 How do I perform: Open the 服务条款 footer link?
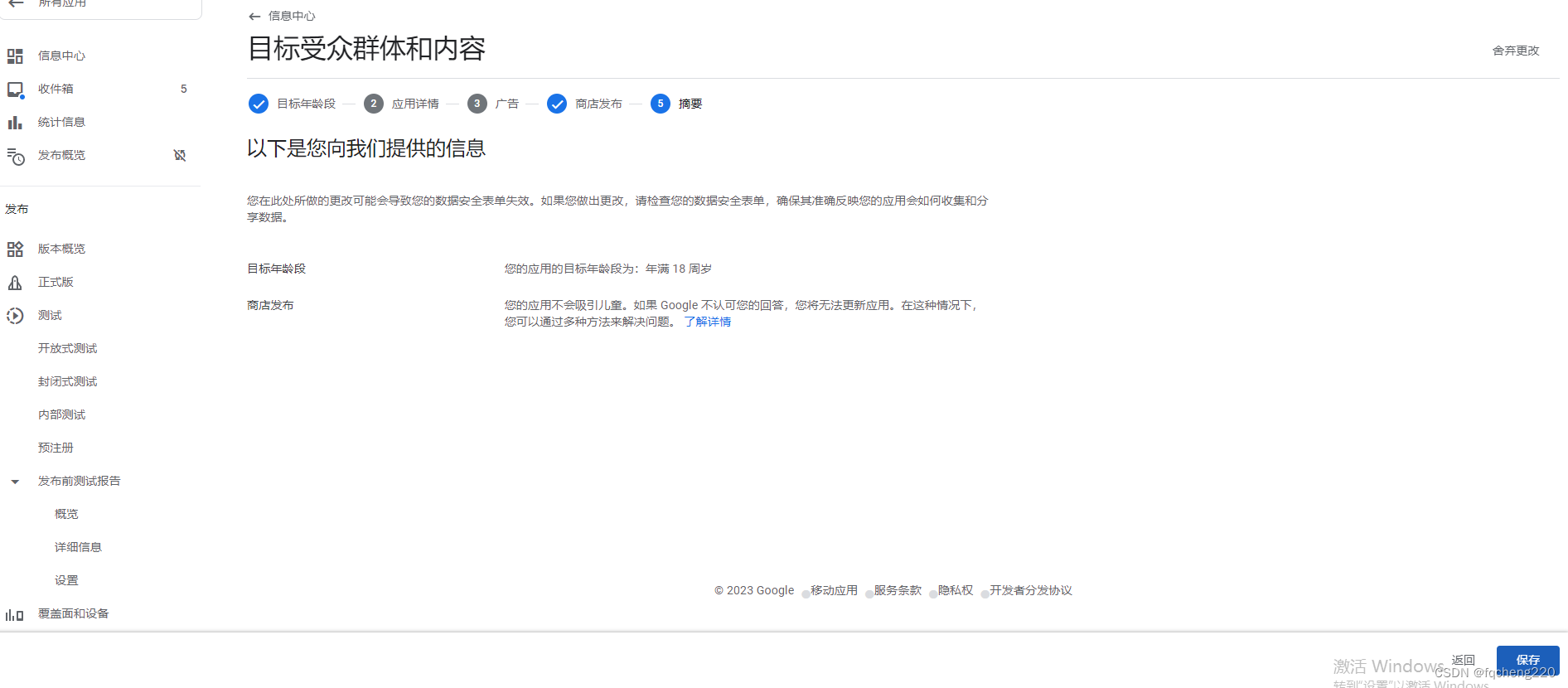click(x=898, y=590)
